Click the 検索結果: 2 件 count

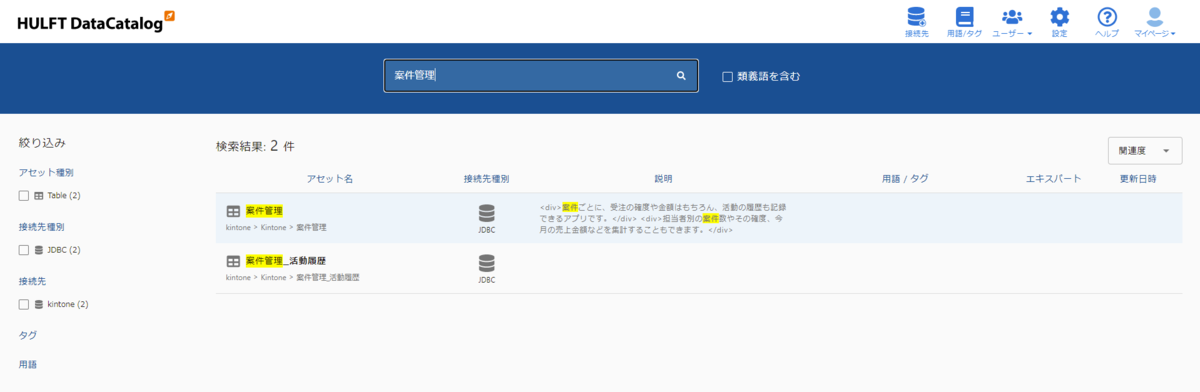coord(255,146)
